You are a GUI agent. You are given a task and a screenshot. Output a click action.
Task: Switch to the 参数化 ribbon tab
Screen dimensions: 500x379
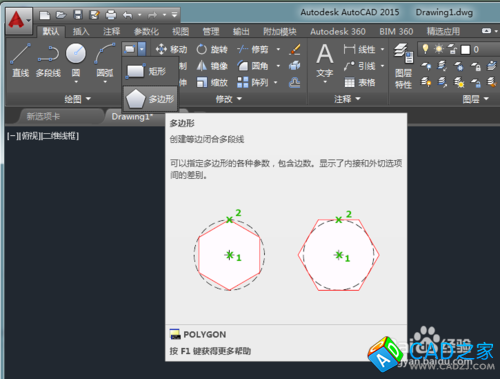point(146,32)
